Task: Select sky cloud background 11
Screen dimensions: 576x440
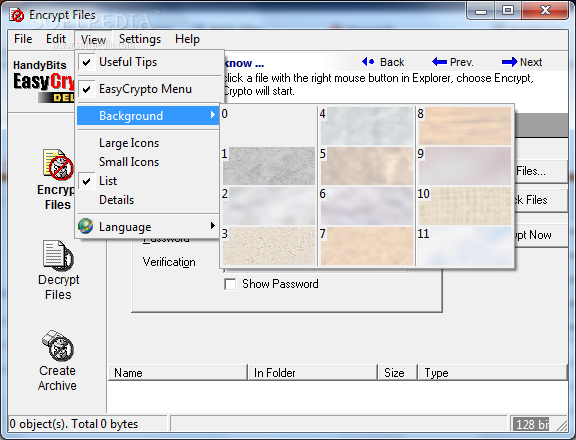Action: pyautogui.click(x=464, y=246)
